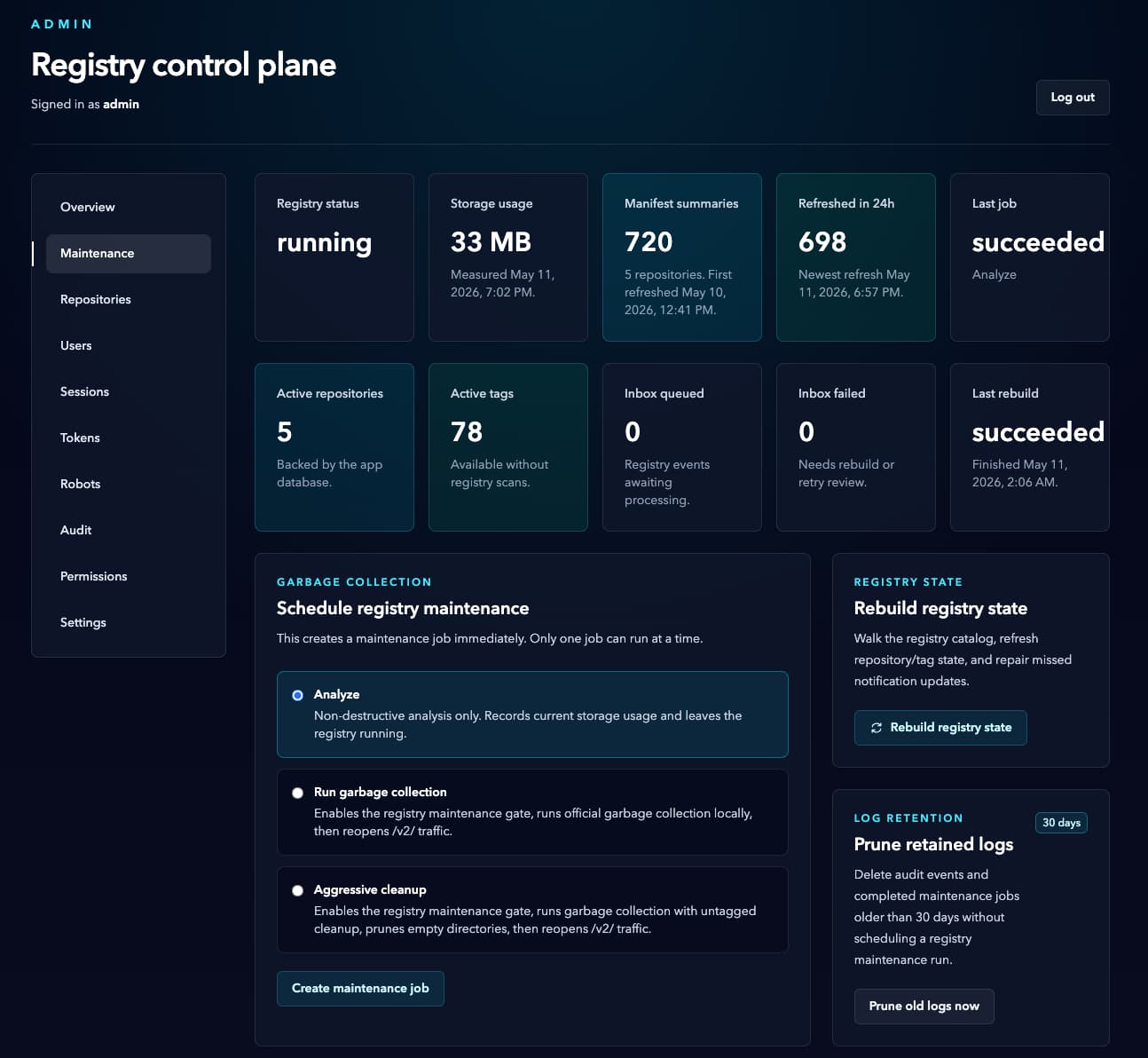The height and width of the screenshot is (1058, 1148).
Task: Click the LOG RETENTION section label
Action: pyautogui.click(x=908, y=818)
